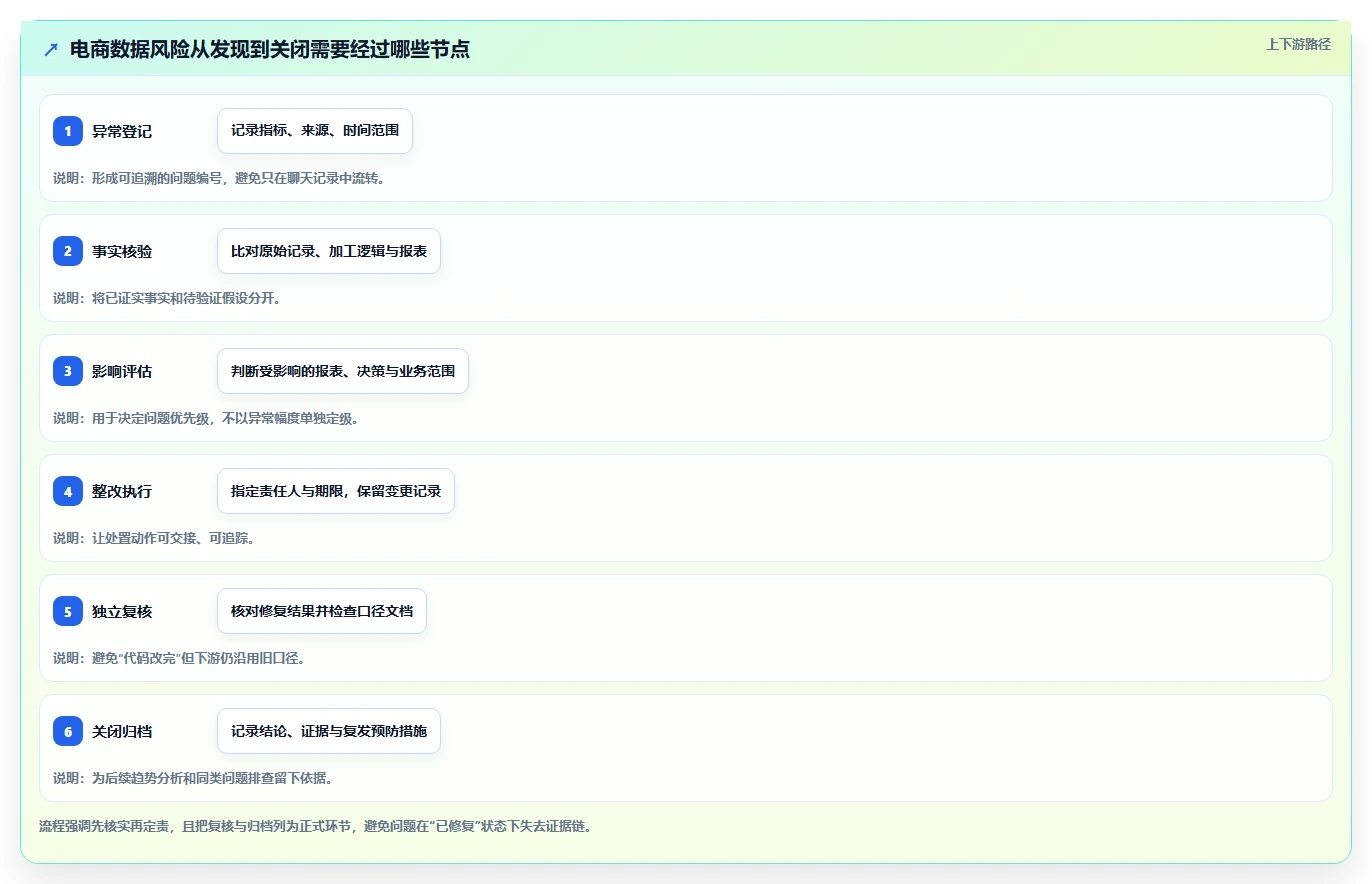This screenshot has height=884, width=1372.
Task: Click step number badge 6
Action: coord(68,731)
